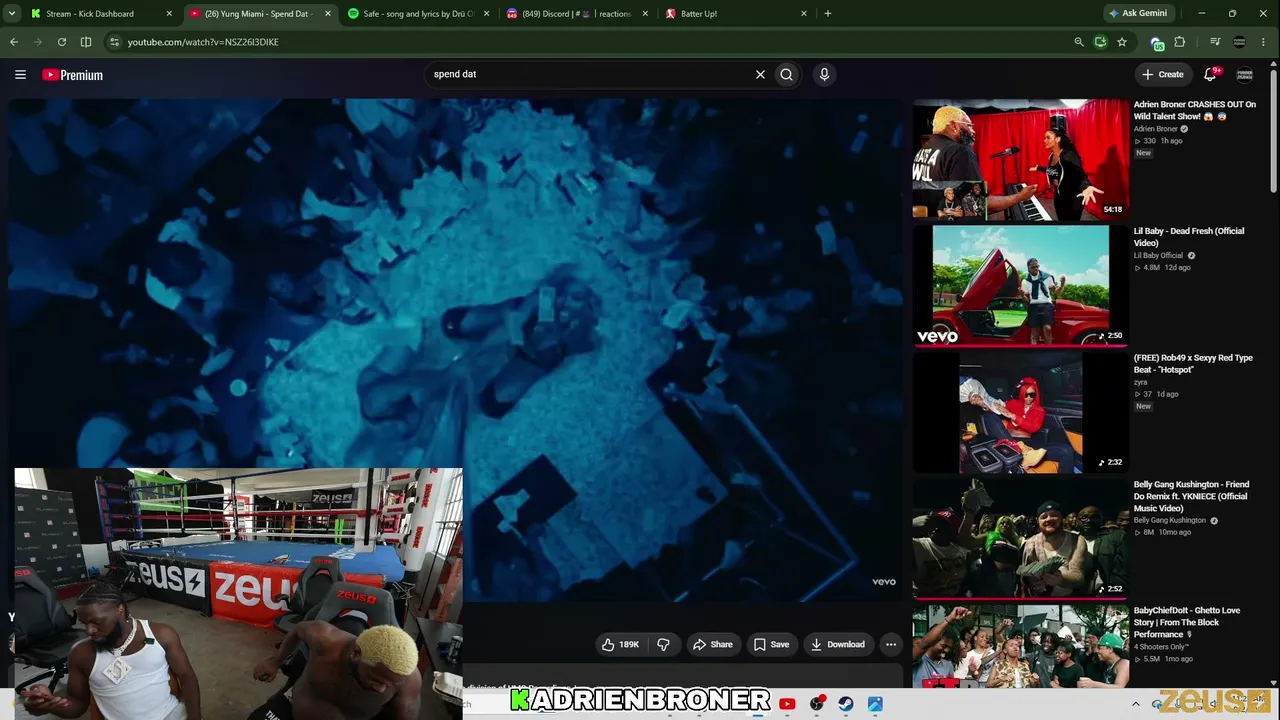Toggle the browser split view icon
Screen dimensions: 1280x720
[x=86, y=42]
